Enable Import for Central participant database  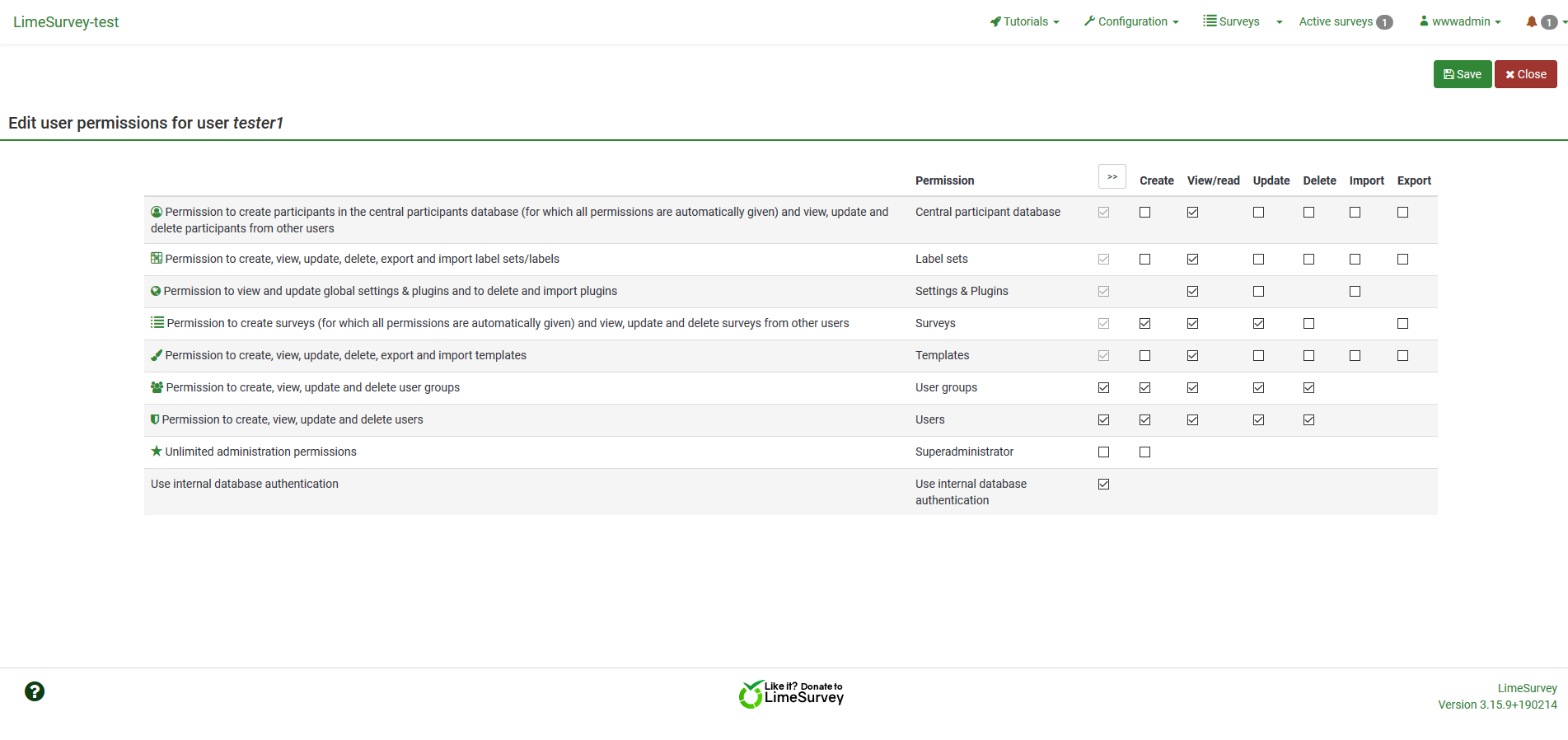pos(1355,213)
